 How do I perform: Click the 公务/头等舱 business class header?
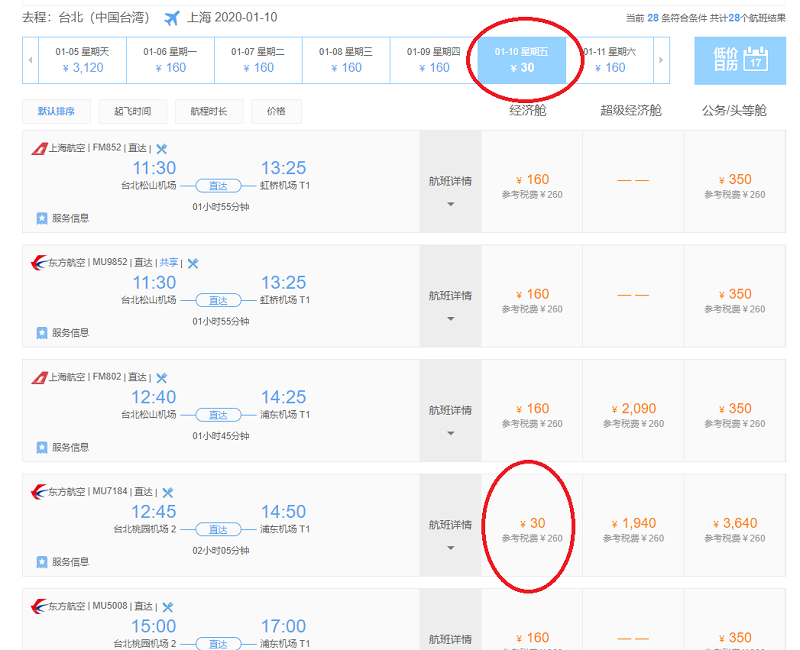734,110
